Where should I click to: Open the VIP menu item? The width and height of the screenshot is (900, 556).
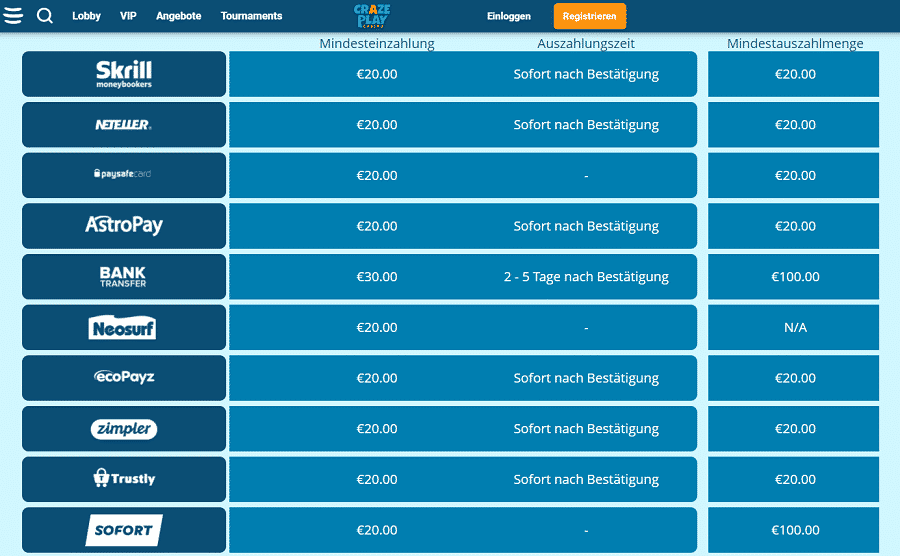(x=128, y=16)
